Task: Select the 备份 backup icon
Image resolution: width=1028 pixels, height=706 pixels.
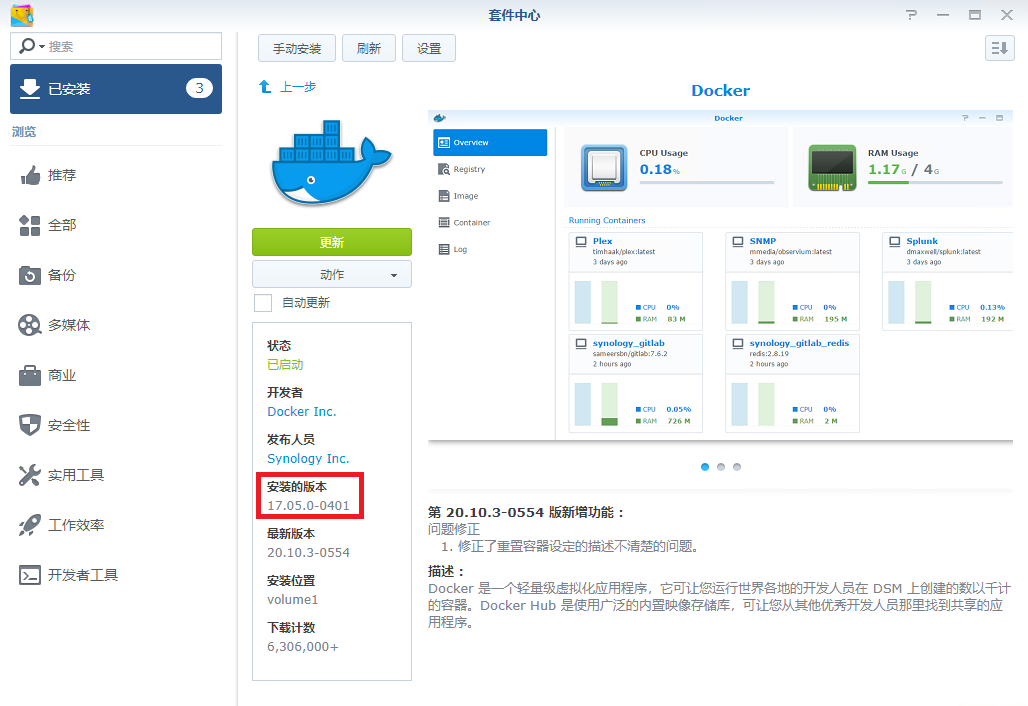Action: (30, 276)
